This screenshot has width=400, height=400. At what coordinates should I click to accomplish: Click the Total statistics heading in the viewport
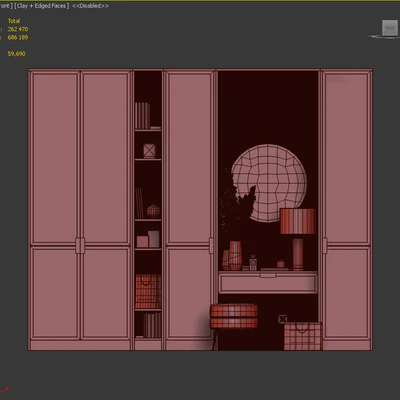(14, 21)
